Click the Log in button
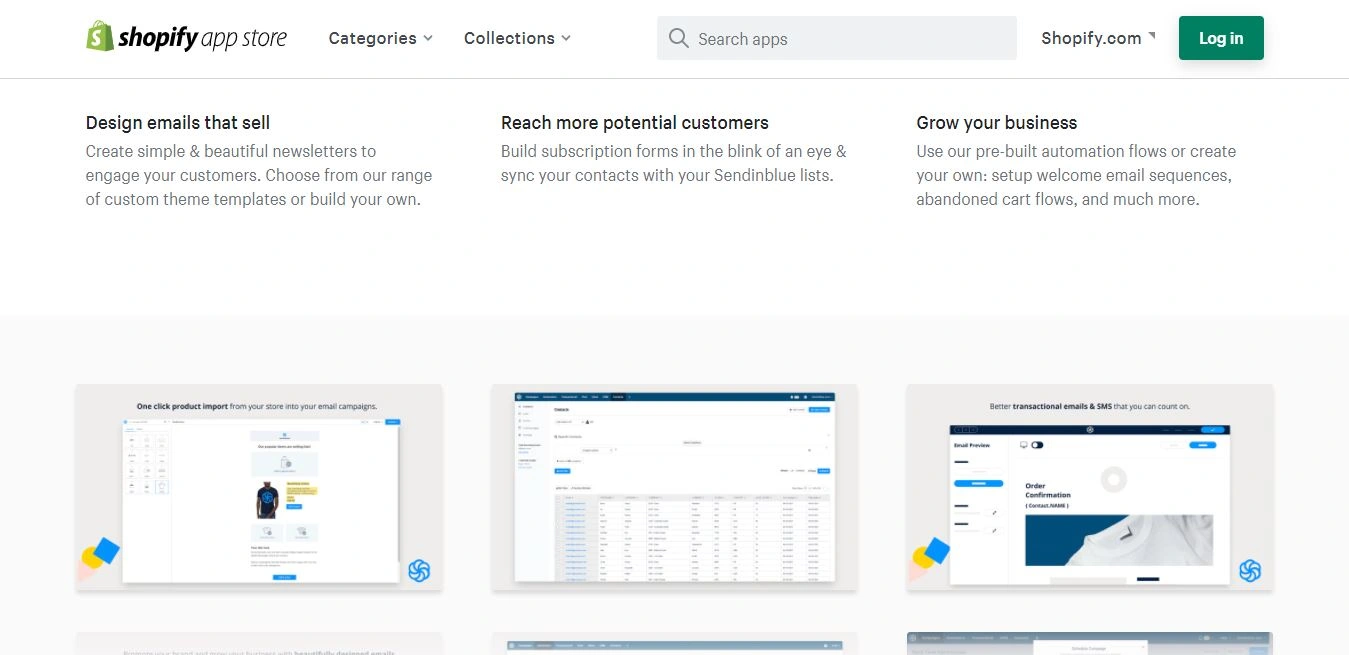This screenshot has width=1349, height=655. [x=1221, y=38]
